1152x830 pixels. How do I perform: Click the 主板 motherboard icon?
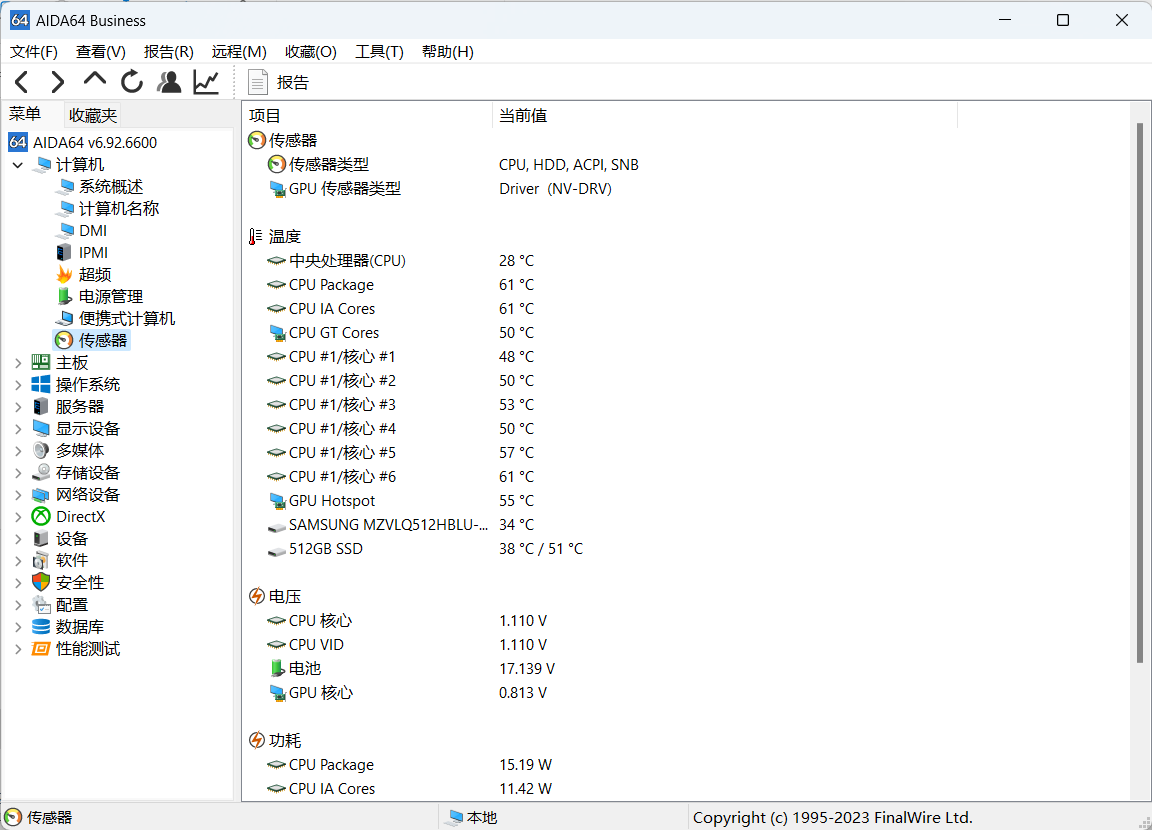click(x=41, y=363)
